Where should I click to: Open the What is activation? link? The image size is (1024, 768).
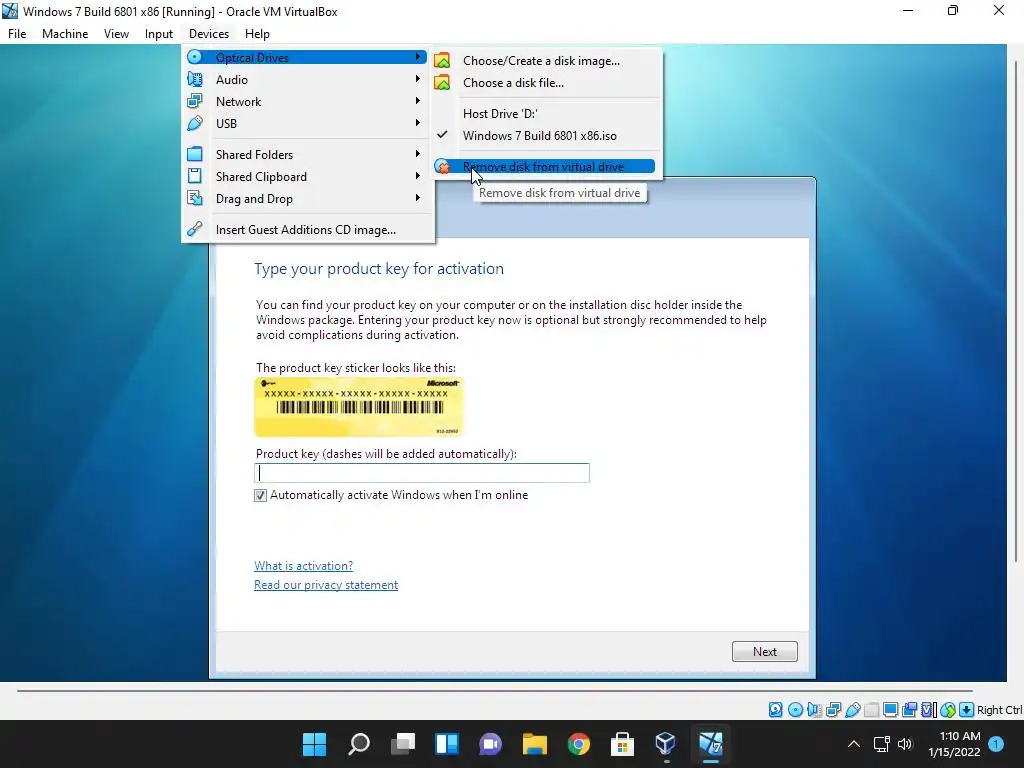click(304, 566)
